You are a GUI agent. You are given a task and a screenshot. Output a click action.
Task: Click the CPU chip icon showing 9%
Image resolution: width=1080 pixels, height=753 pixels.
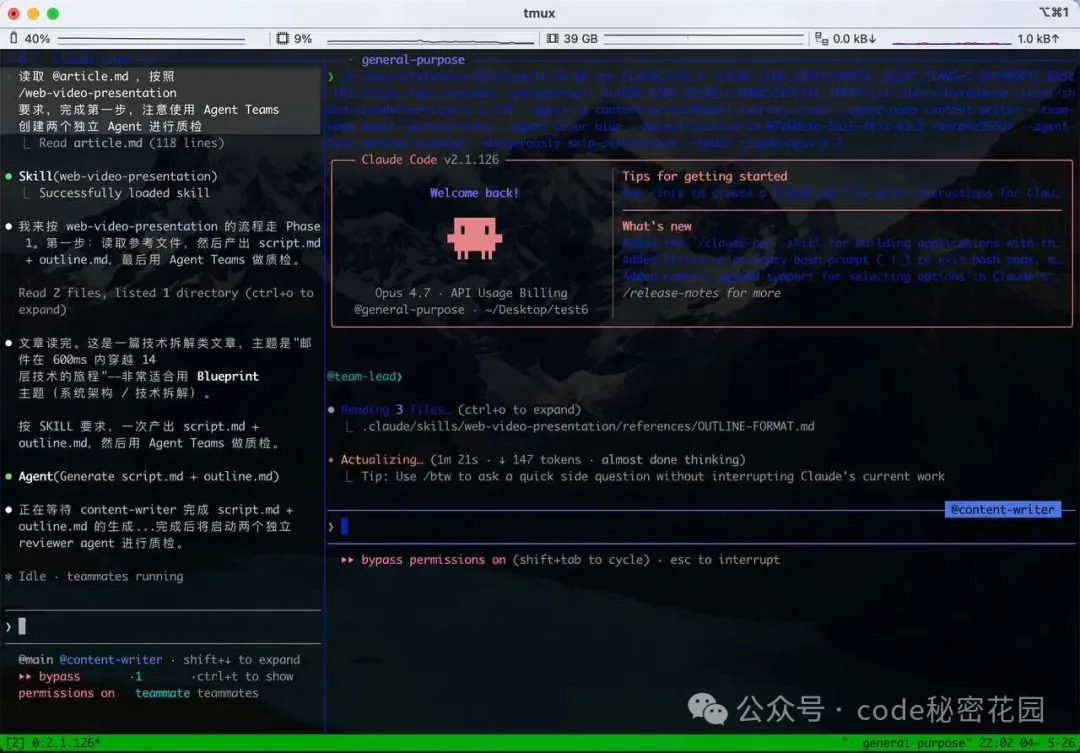(282, 39)
